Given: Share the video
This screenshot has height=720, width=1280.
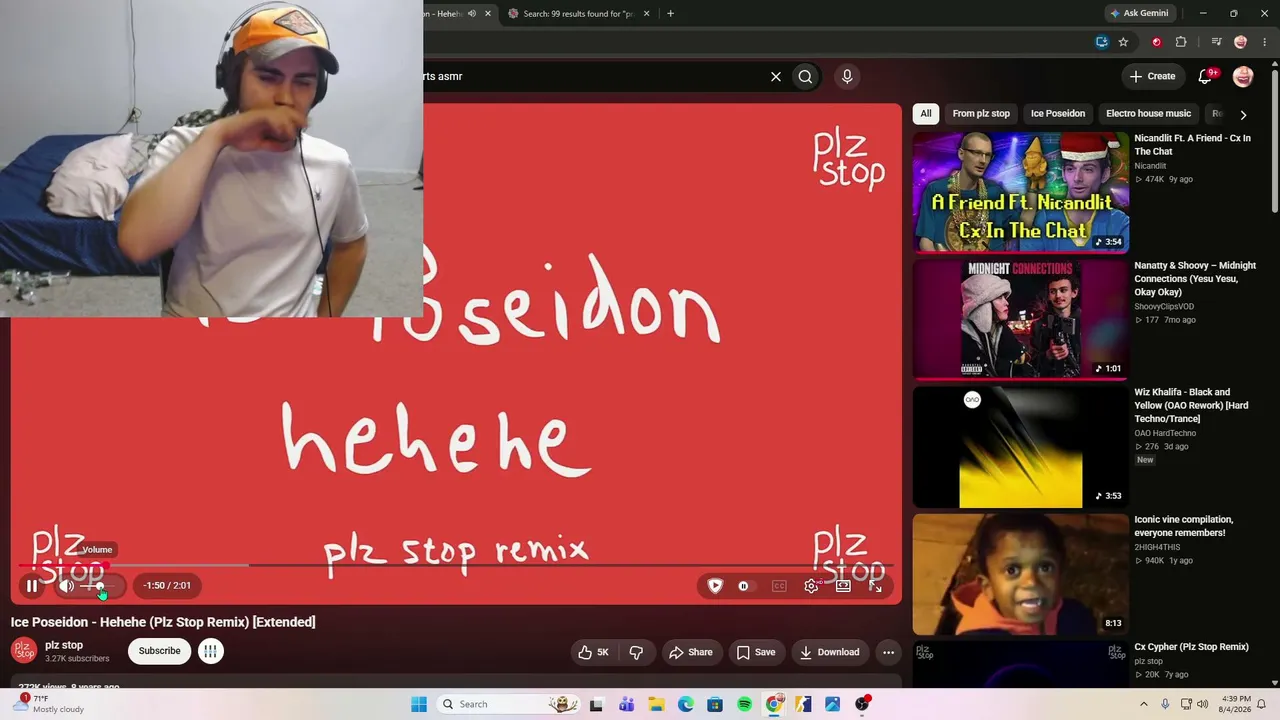Looking at the screenshot, I should tap(691, 652).
